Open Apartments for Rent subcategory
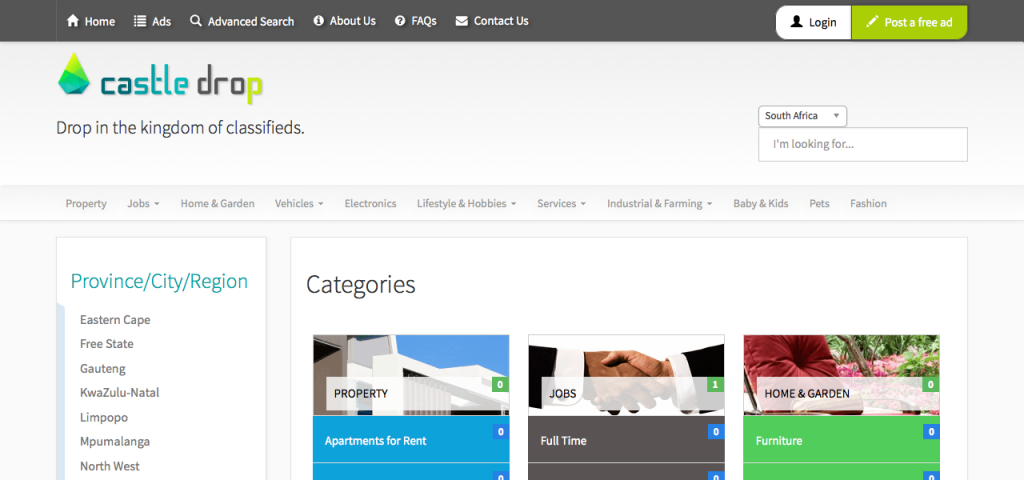1024x480 pixels. tap(411, 440)
